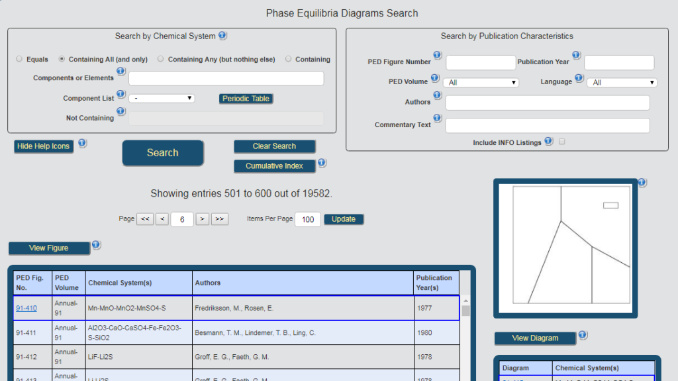Open help icon next to Hide Help Icons
Viewport: 678px width, 381px height.
tap(82, 143)
